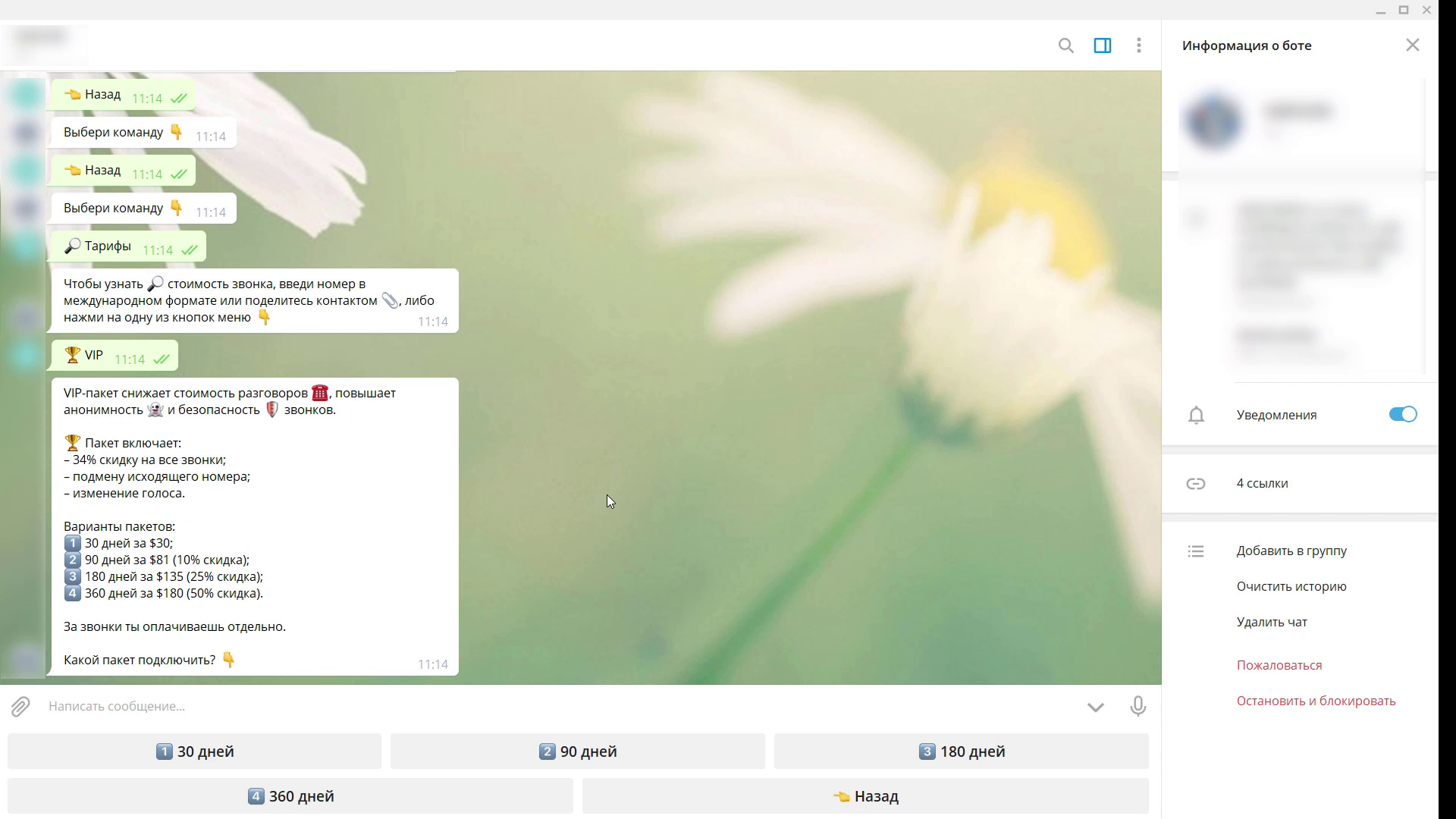1456x819 pixels.
Task: Click Остановить и блокировать
Action: pos(1316,701)
